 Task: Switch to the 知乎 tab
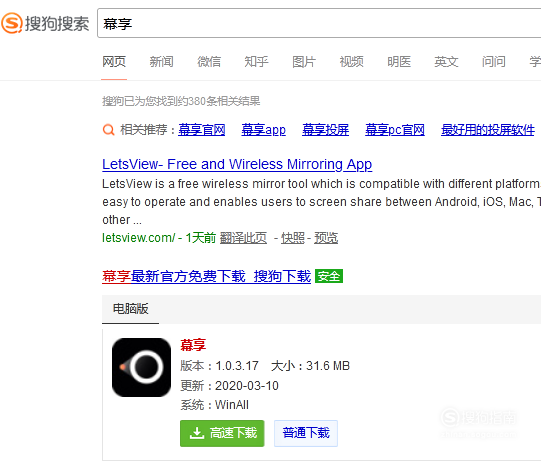click(x=256, y=62)
